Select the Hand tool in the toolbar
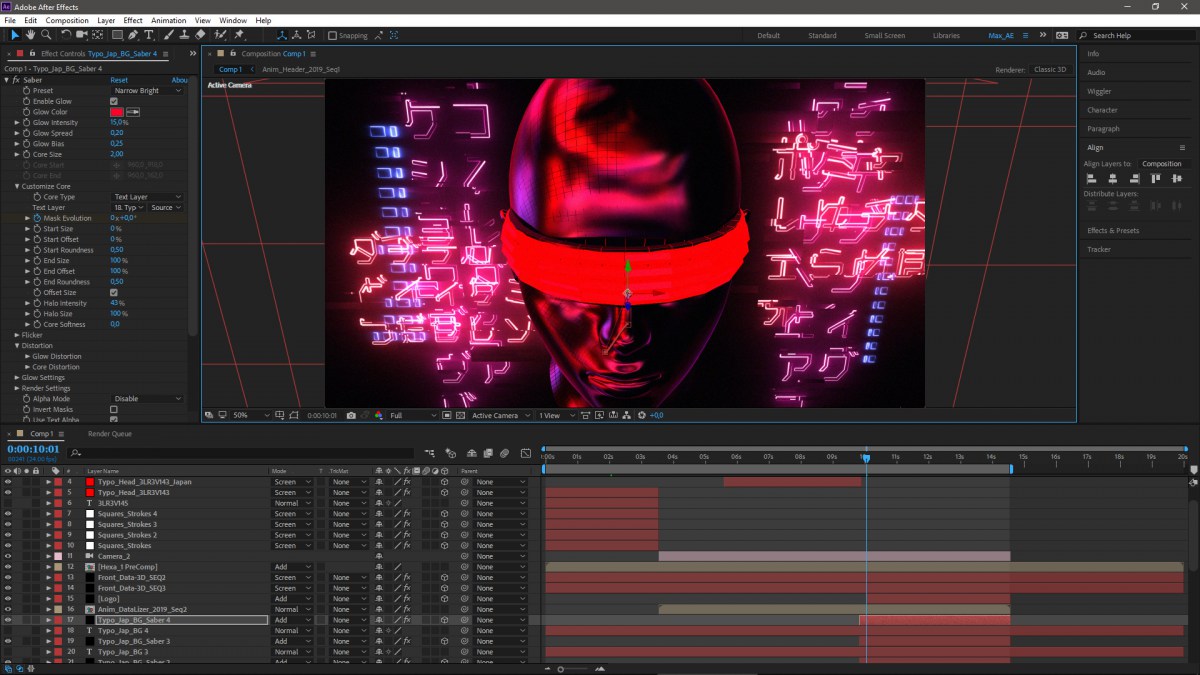 click(31, 35)
